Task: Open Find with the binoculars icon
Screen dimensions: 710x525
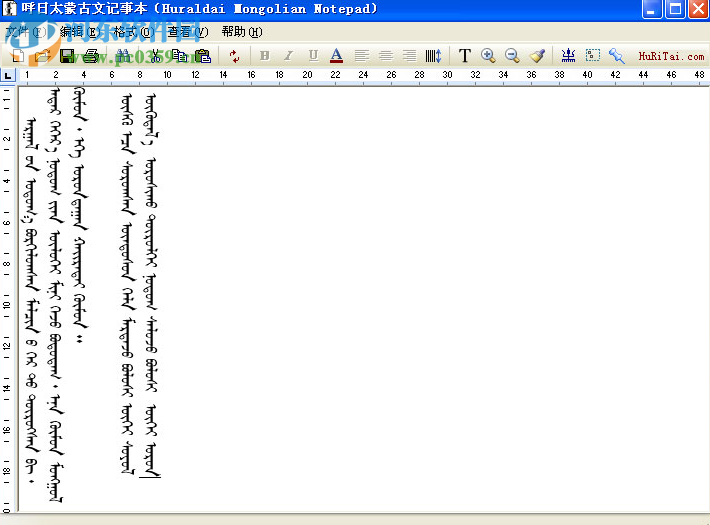Action: point(123,56)
